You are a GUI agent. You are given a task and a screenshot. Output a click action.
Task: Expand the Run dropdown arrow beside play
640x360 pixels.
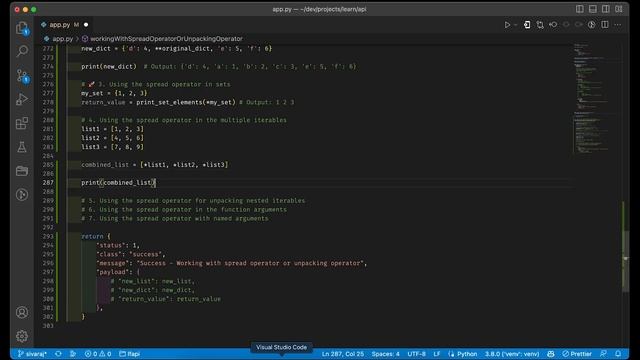516,25
